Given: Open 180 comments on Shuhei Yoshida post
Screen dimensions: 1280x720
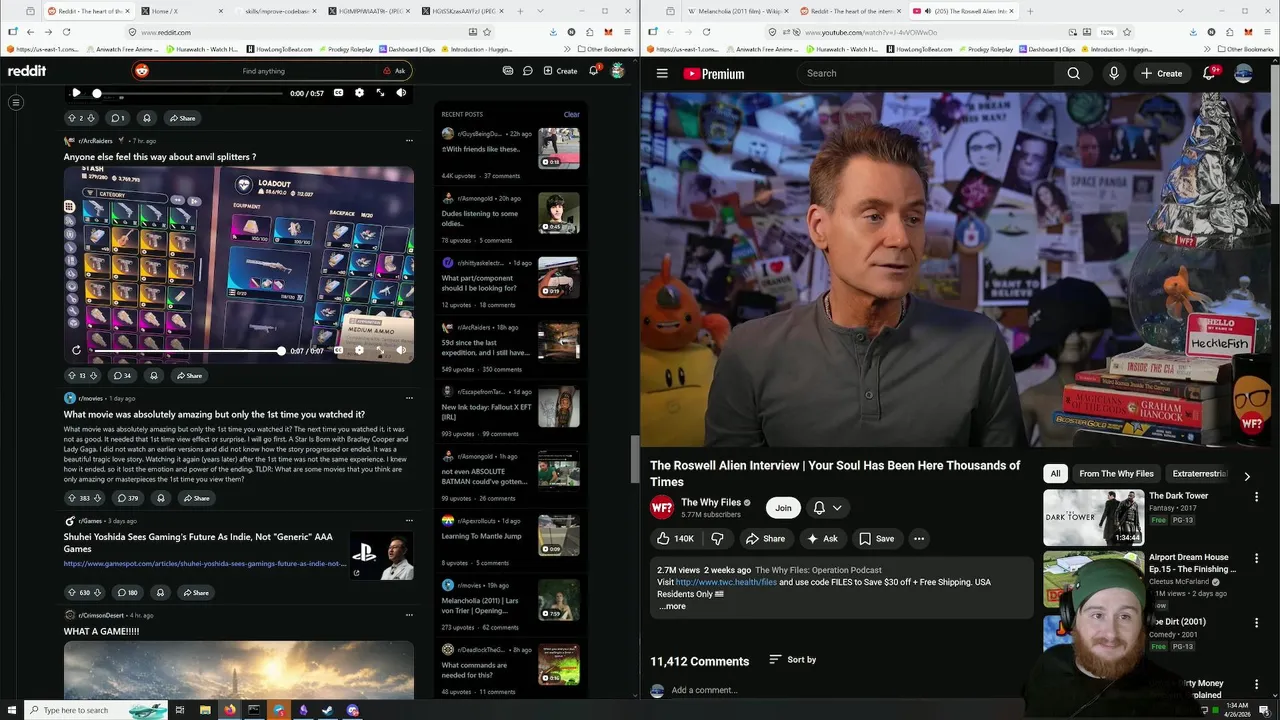Looking at the screenshot, I should 126,592.
